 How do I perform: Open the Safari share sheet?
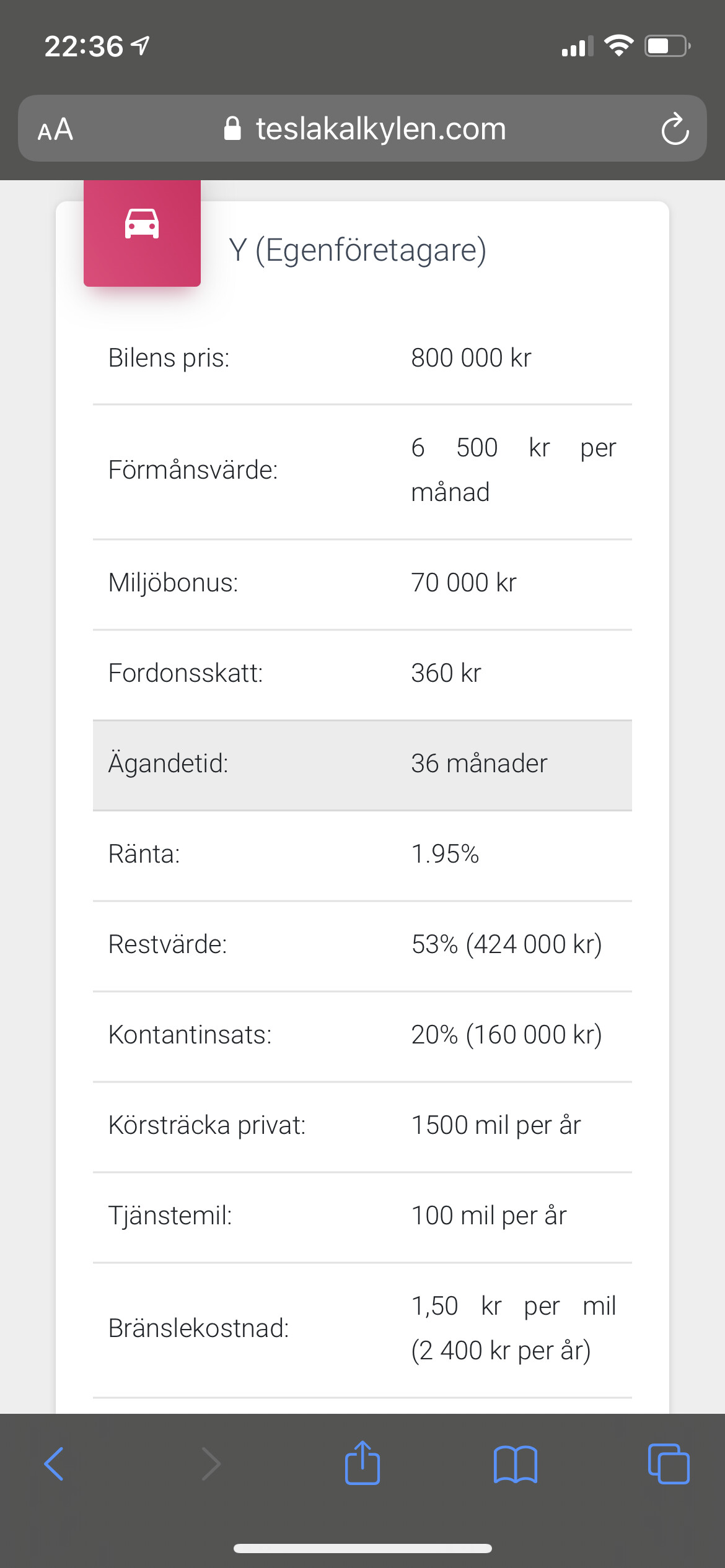pos(362,1463)
